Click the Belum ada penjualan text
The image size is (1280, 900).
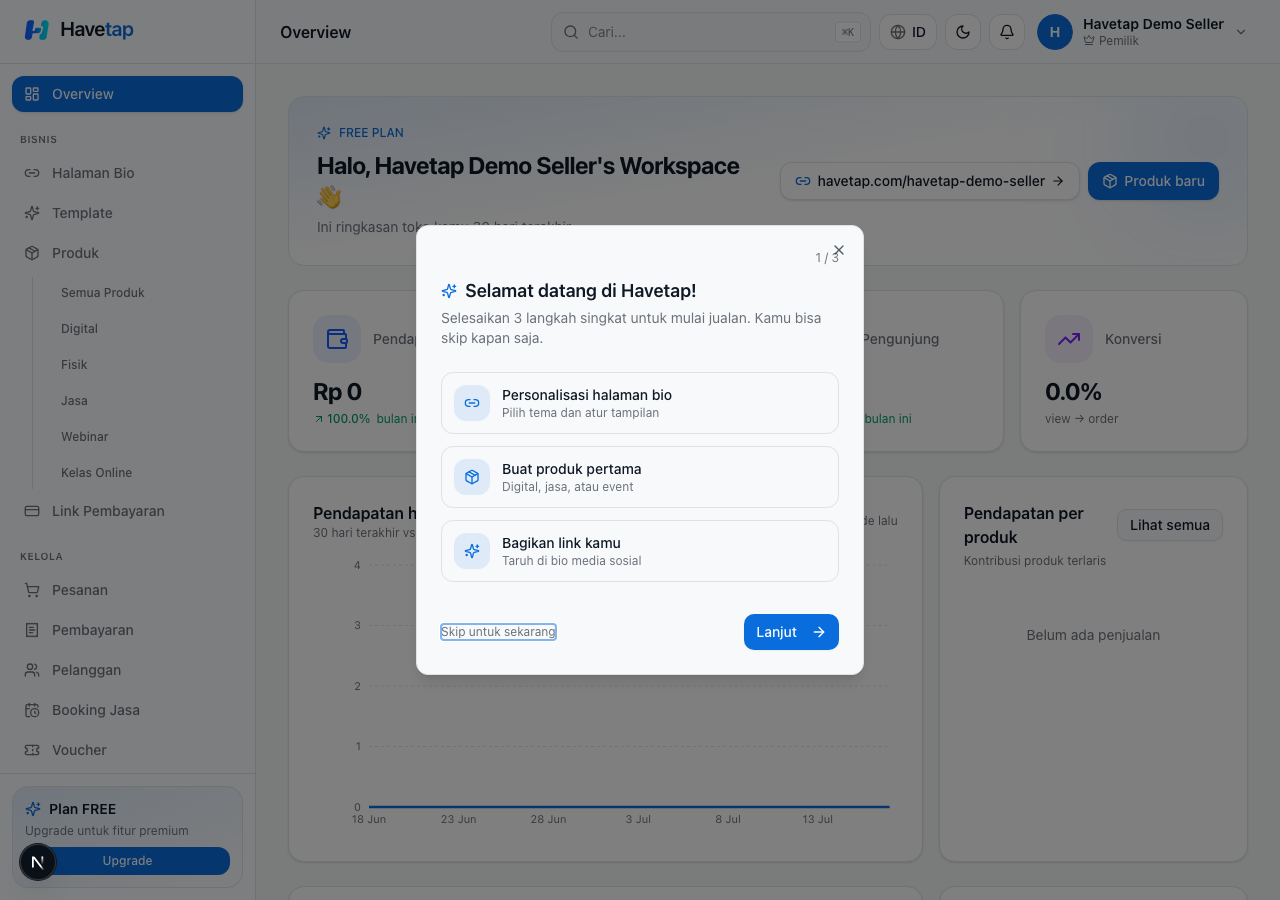pyautogui.click(x=1093, y=635)
